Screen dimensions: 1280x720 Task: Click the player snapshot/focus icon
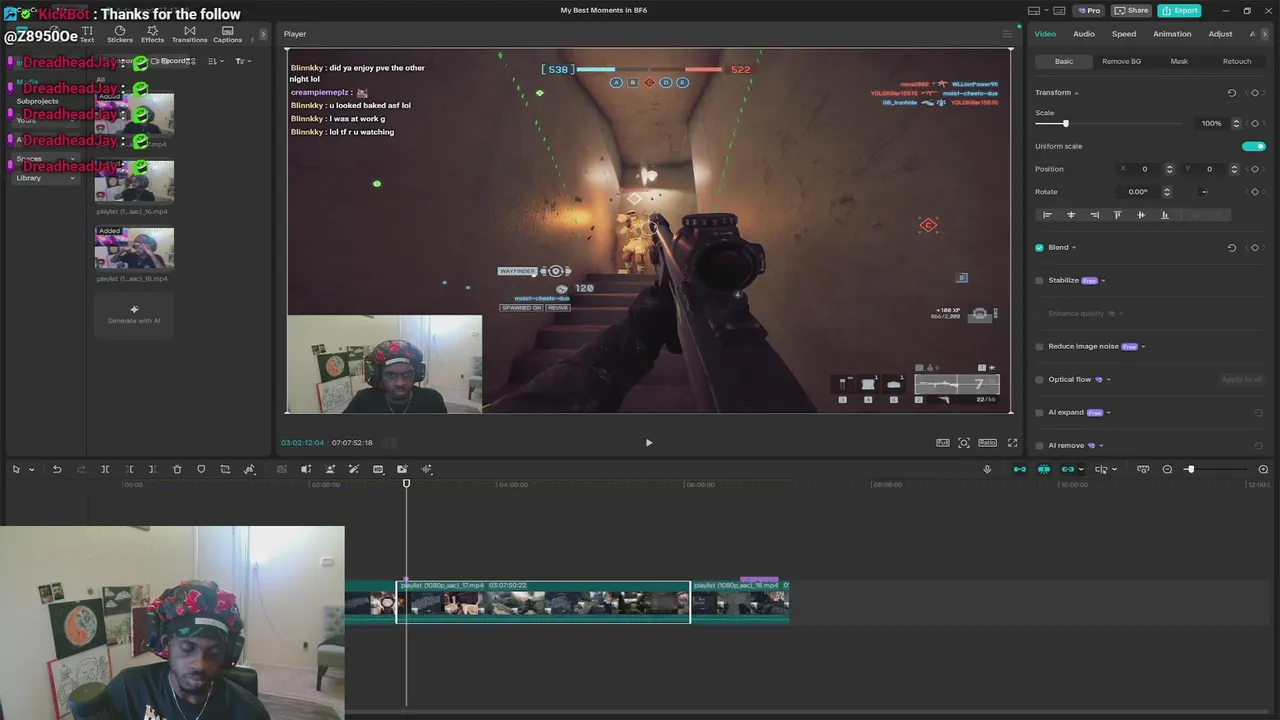tap(964, 442)
